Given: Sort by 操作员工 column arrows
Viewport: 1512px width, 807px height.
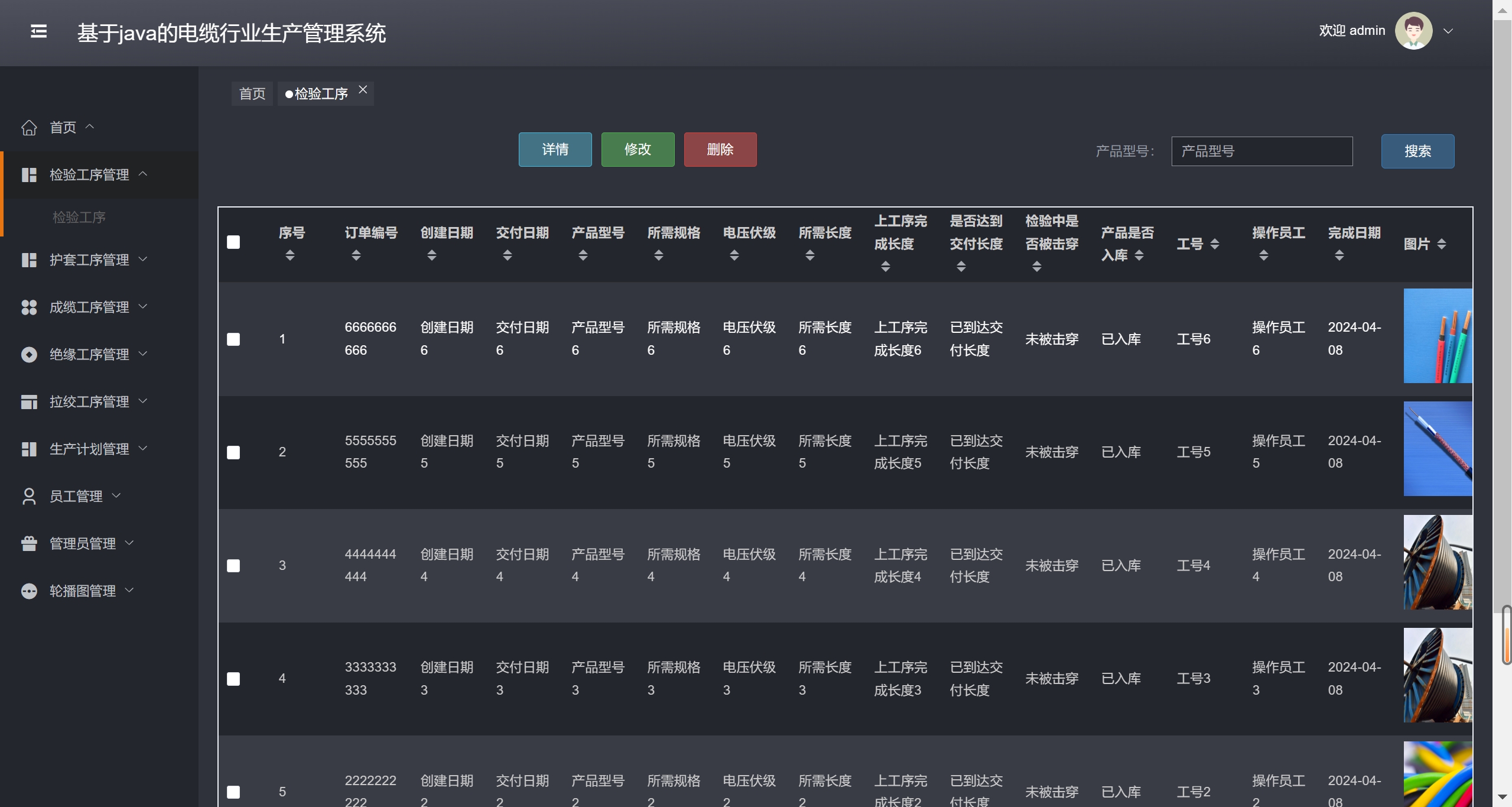Looking at the screenshot, I should click(x=1263, y=255).
